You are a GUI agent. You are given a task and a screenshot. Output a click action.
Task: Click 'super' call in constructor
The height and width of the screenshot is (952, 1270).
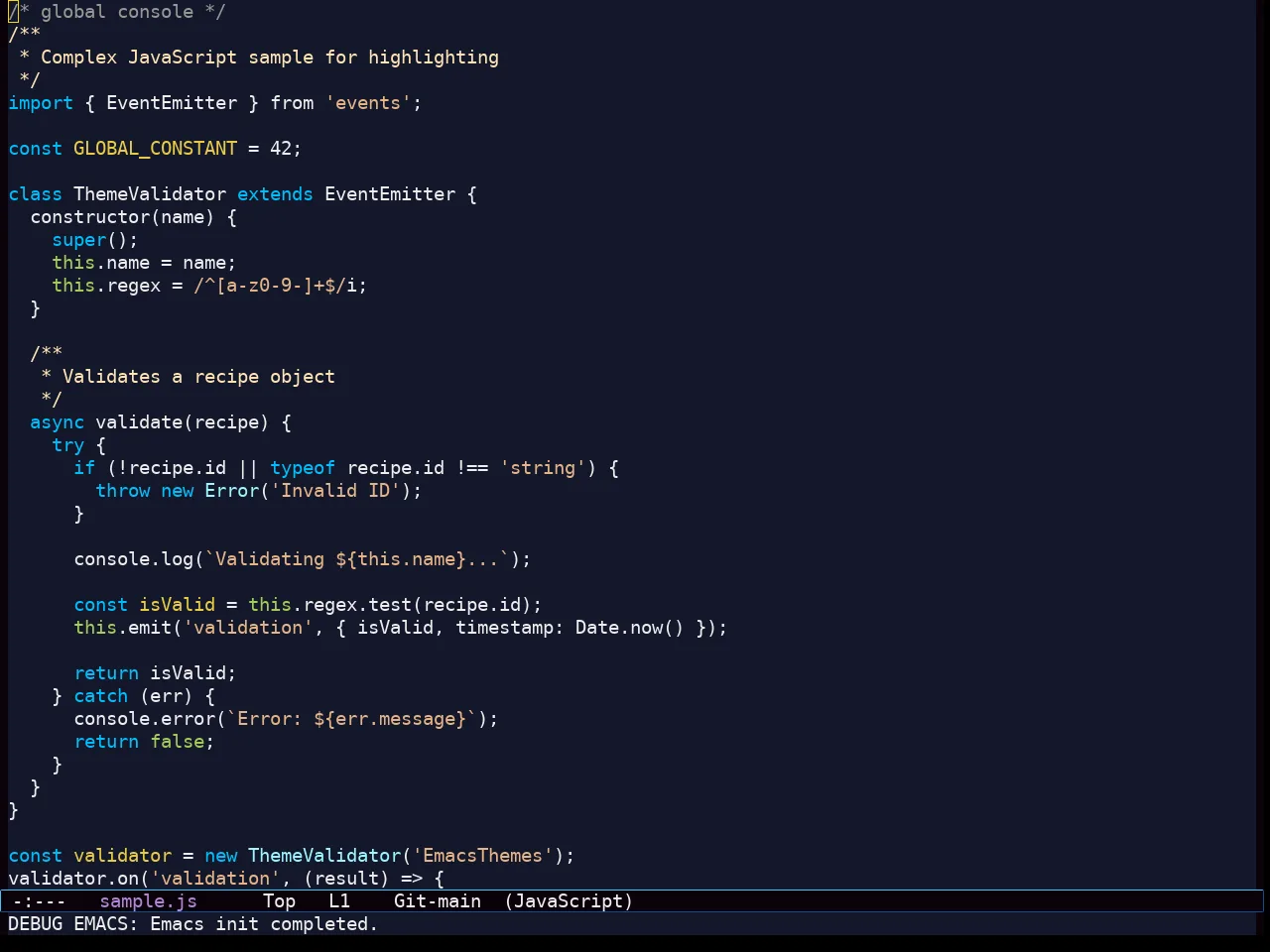(x=79, y=240)
